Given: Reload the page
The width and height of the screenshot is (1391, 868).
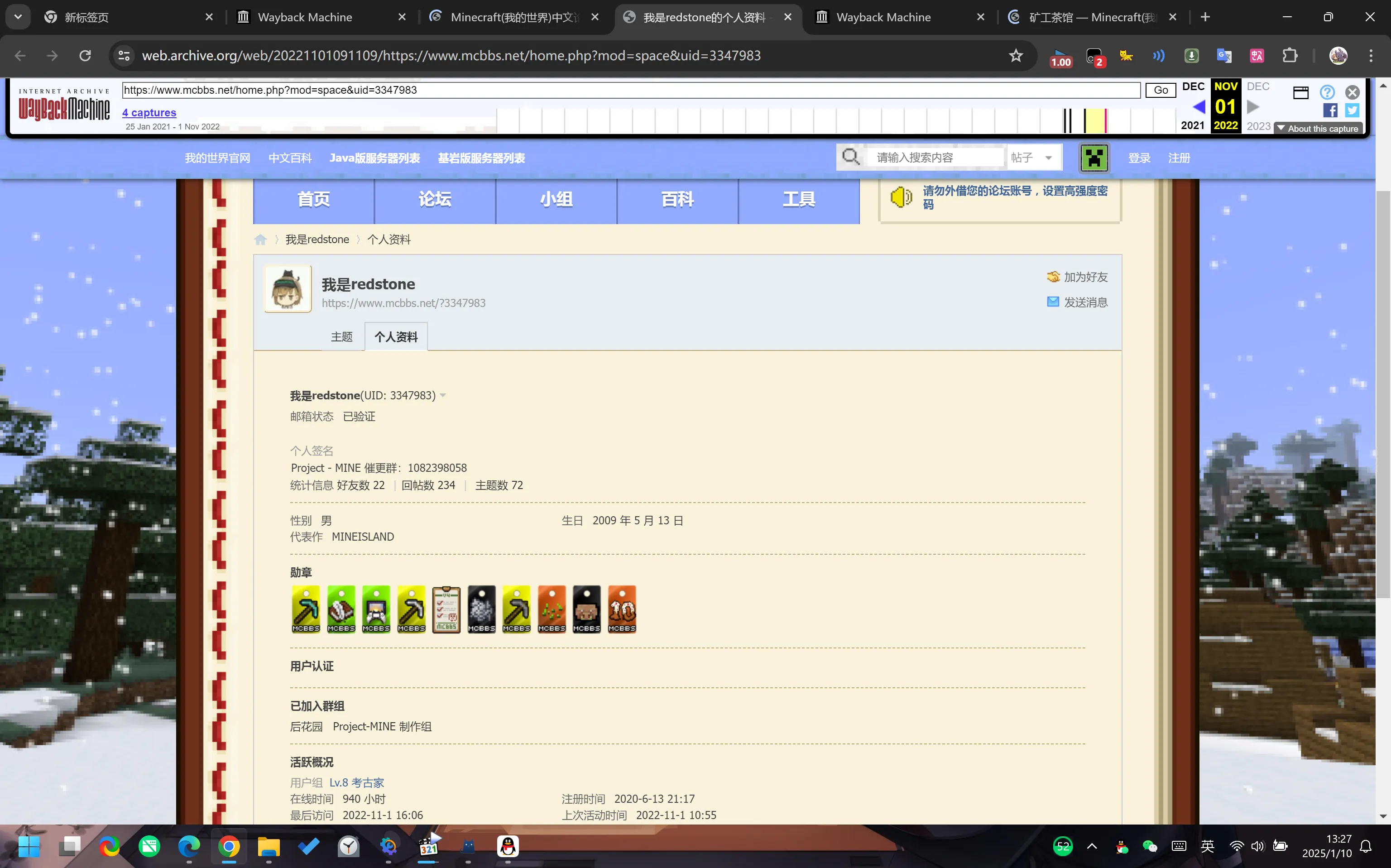Looking at the screenshot, I should (85, 56).
